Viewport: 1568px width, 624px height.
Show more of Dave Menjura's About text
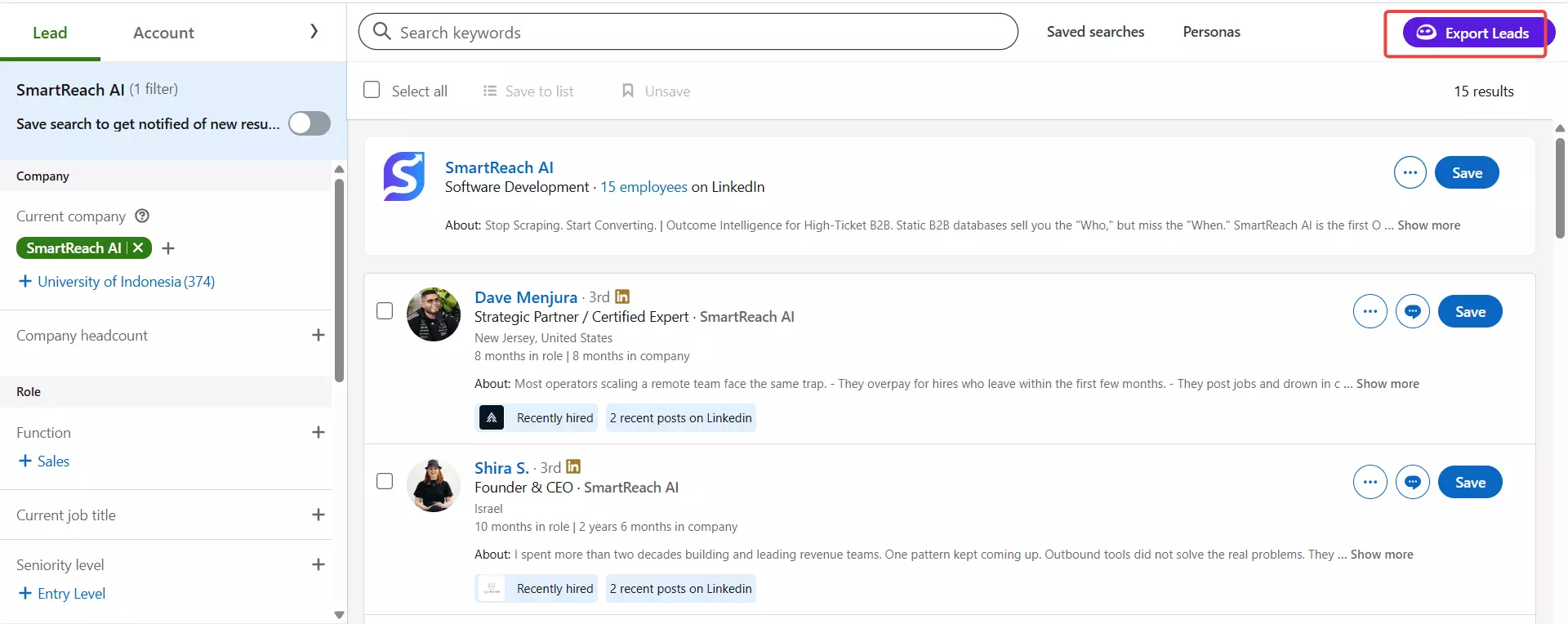pos(1388,384)
